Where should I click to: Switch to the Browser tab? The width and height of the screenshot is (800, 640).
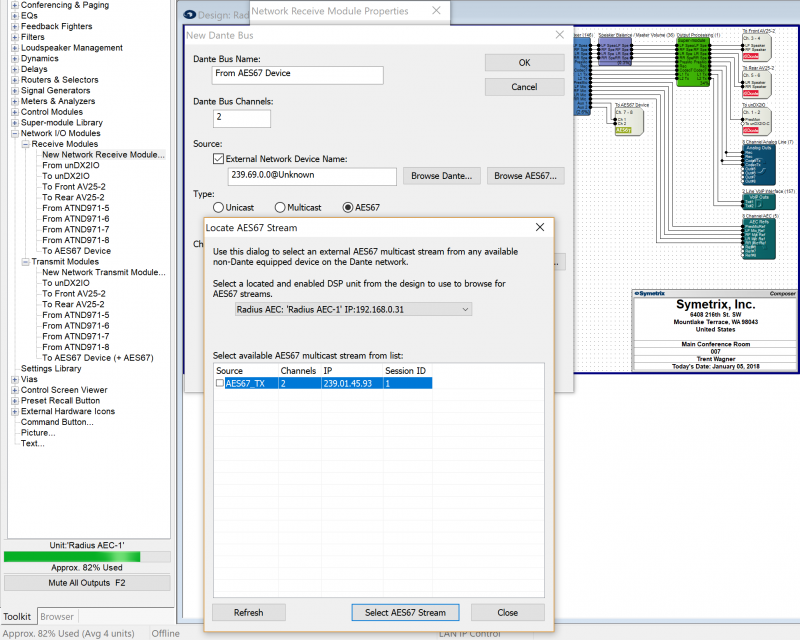(x=57, y=616)
